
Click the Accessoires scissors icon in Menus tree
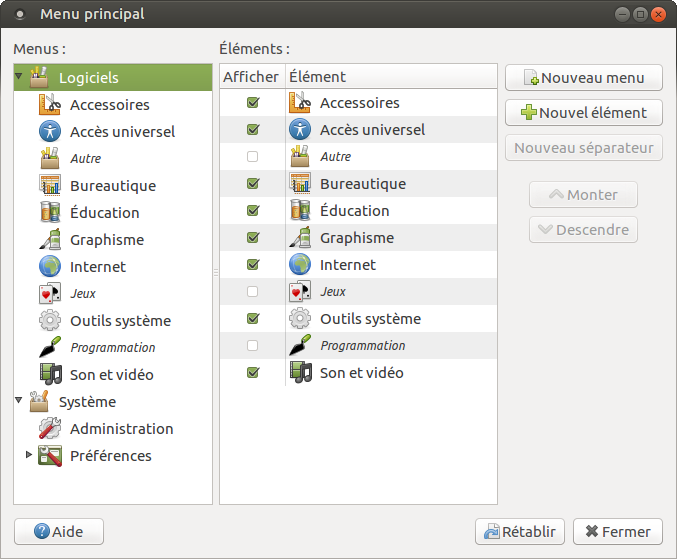click(x=50, y=105)
